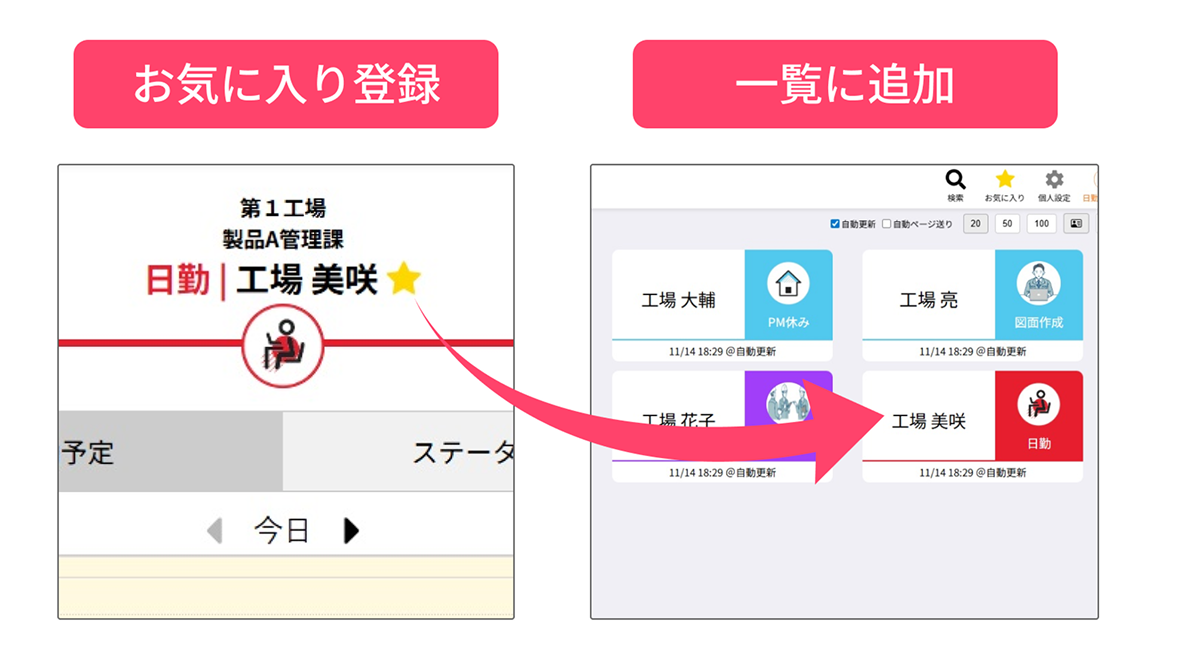
Task: Click the 検索 magnifier icon
Action: (x=955, y=179)
